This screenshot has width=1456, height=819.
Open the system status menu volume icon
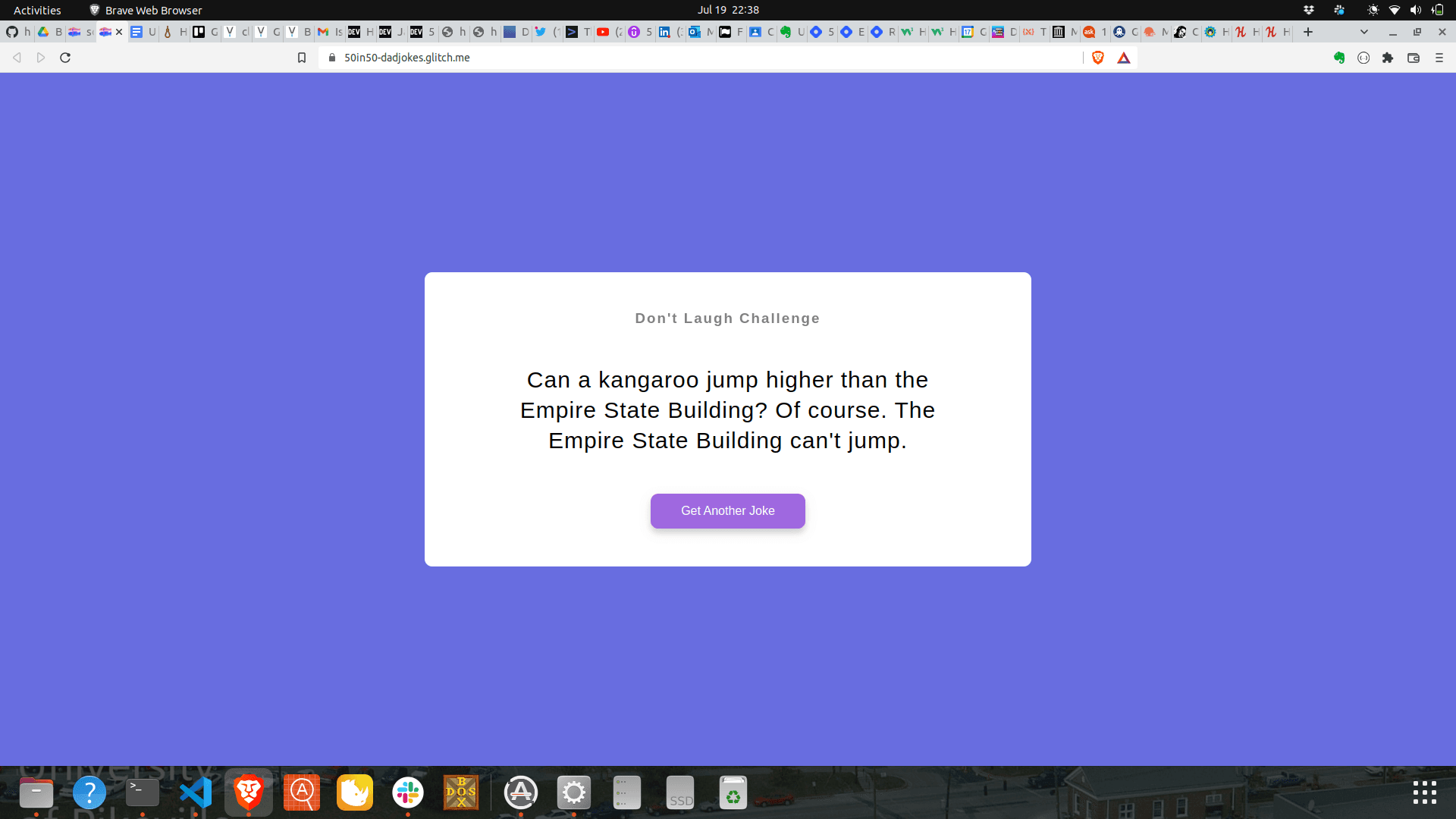(1415, 10)
